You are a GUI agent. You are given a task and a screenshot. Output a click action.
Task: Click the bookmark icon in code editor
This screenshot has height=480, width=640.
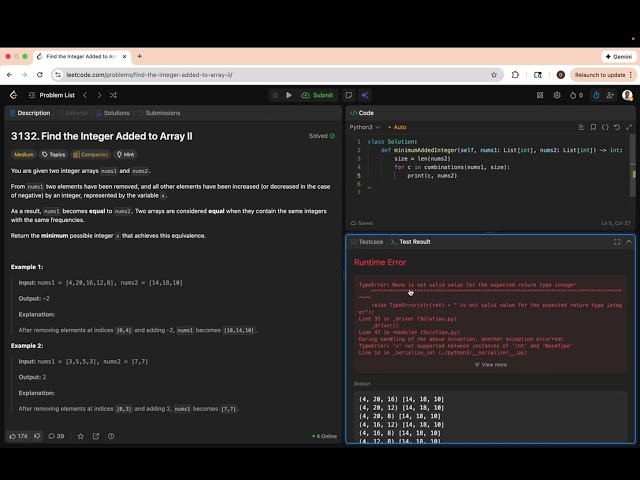pos(593,127)
